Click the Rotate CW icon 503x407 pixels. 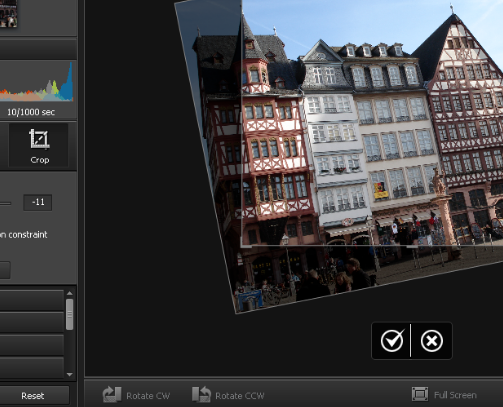[112, 395]
